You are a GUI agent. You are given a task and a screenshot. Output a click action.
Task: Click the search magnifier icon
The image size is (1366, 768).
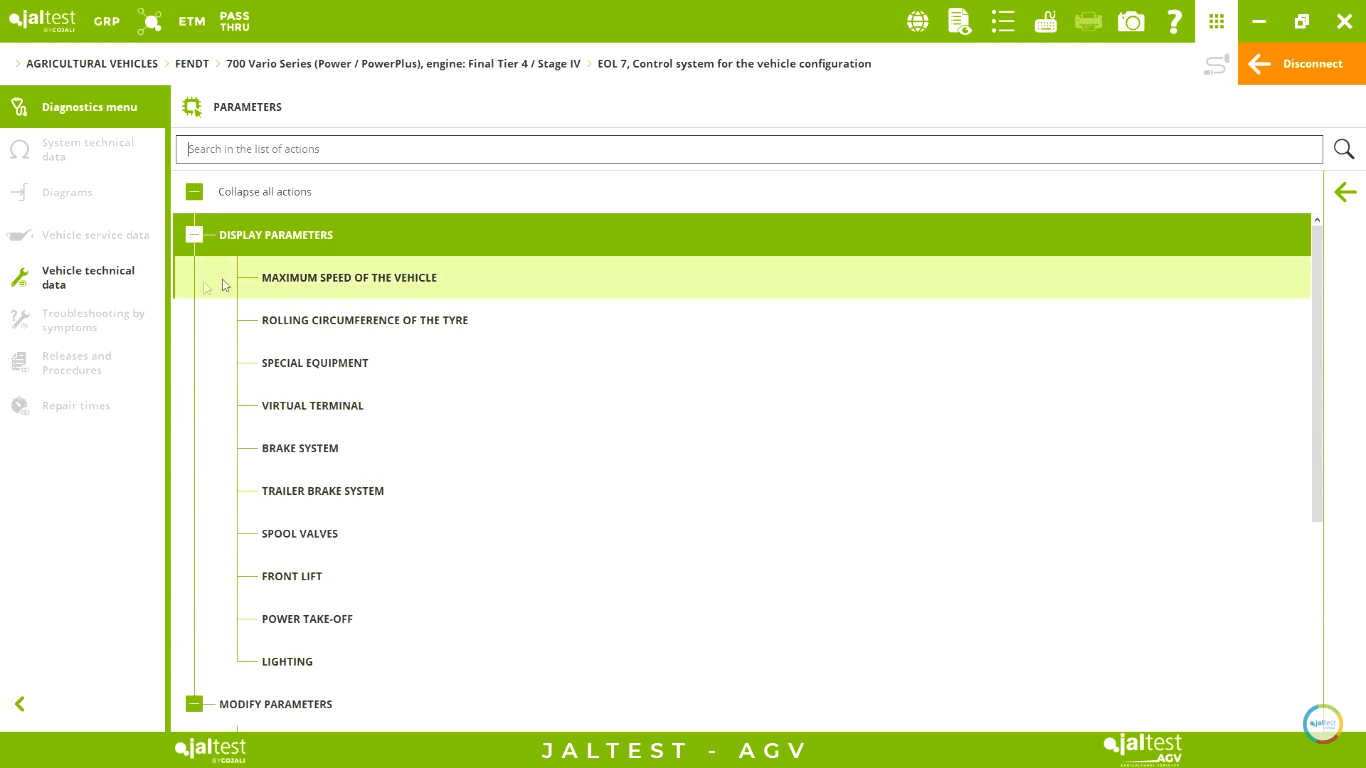(x=1344, y=149)
